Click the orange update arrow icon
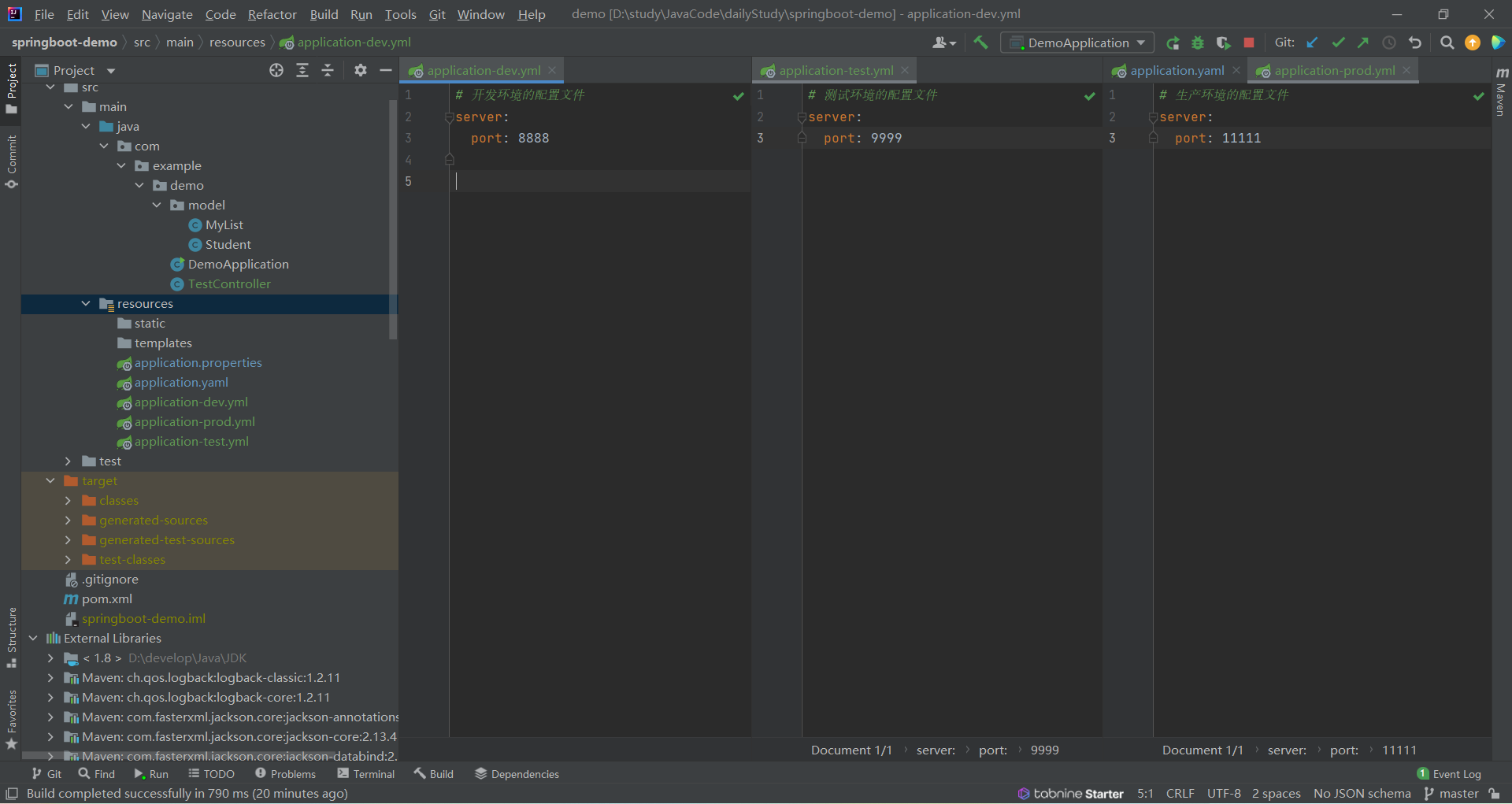 point(1473,43)
